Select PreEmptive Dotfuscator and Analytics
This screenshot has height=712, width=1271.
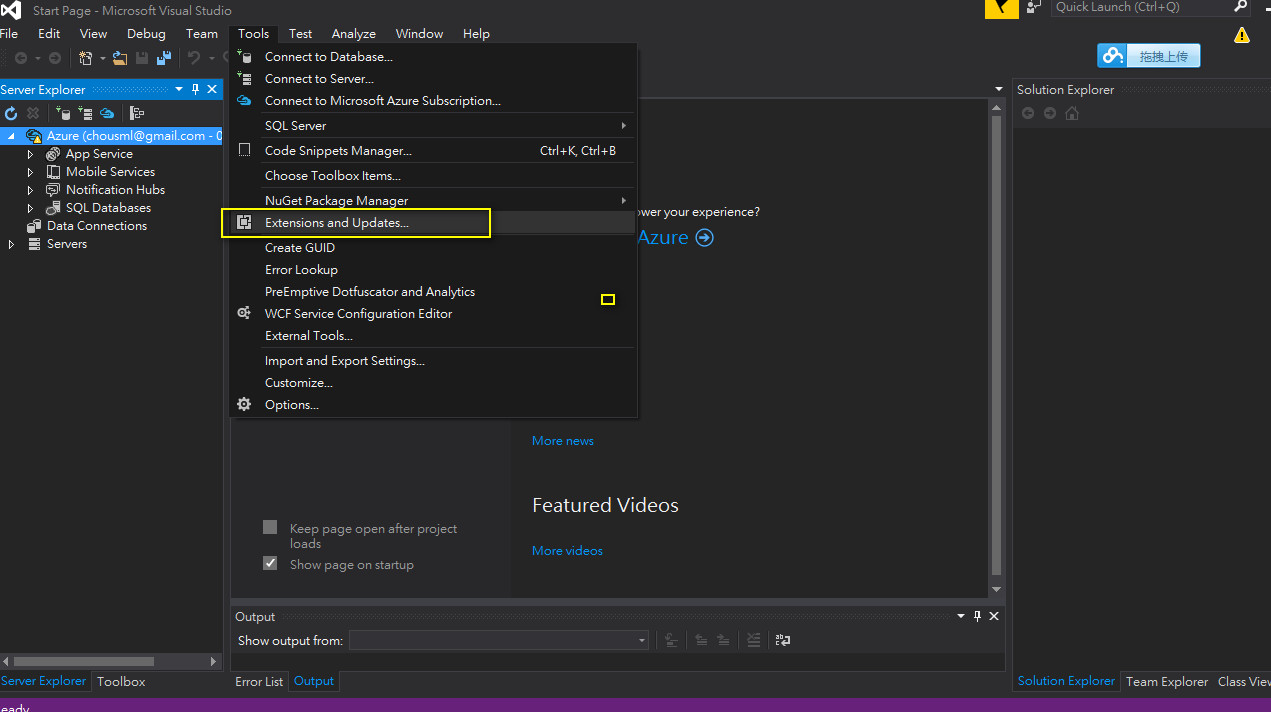point(433,291)
